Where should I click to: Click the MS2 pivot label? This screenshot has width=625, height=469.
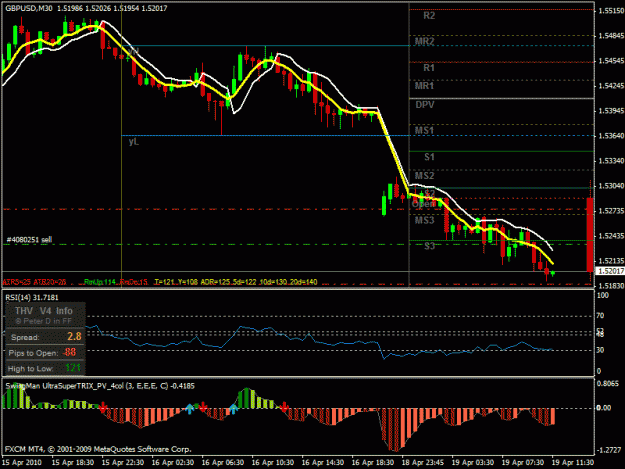424,176
